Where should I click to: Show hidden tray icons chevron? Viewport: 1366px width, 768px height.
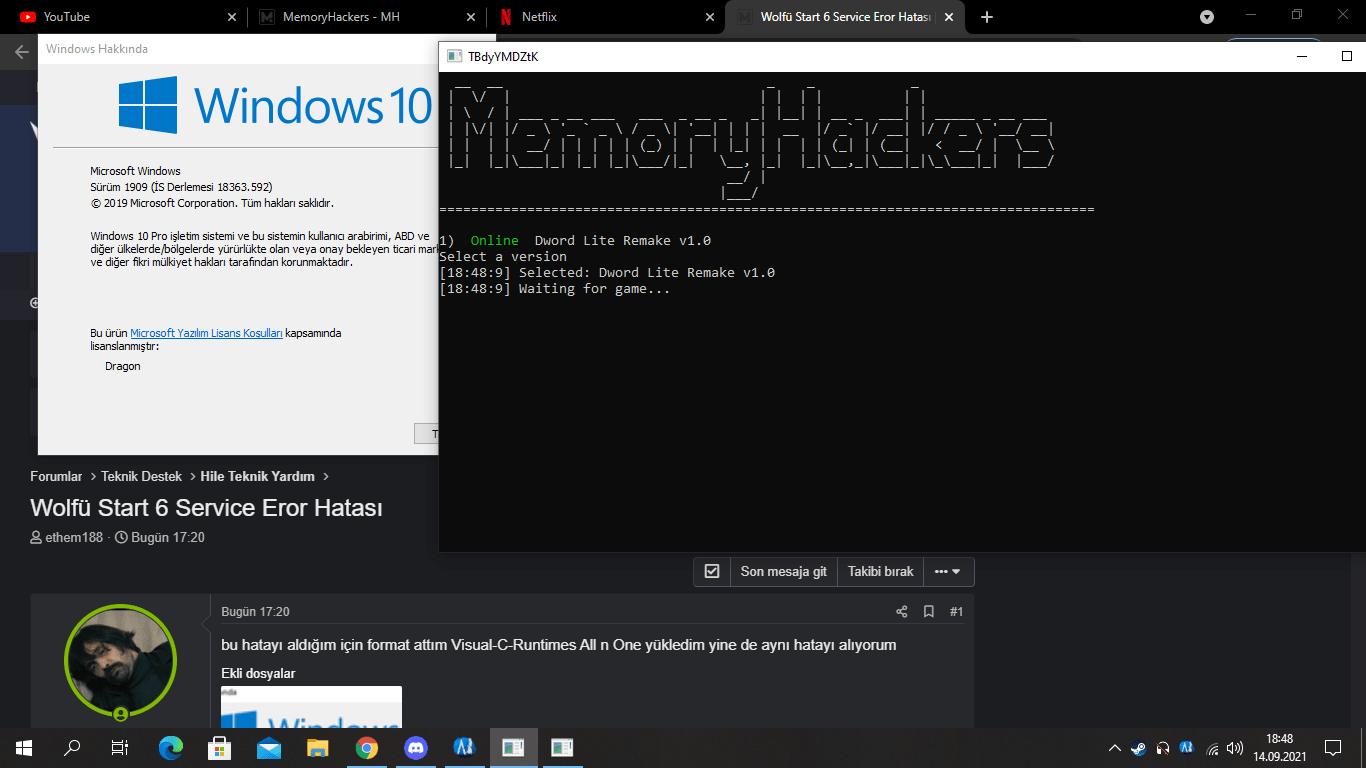(x=1115, y=747)
